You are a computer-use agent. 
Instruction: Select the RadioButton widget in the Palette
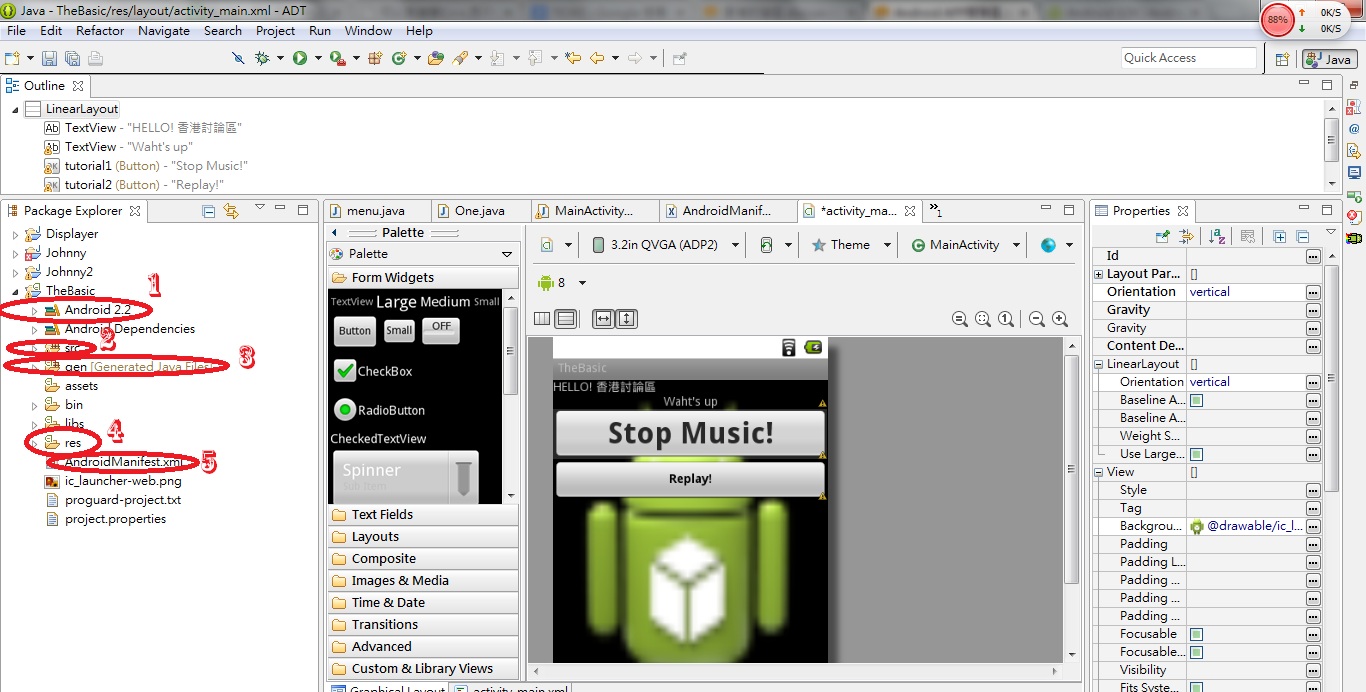(379, 410)
